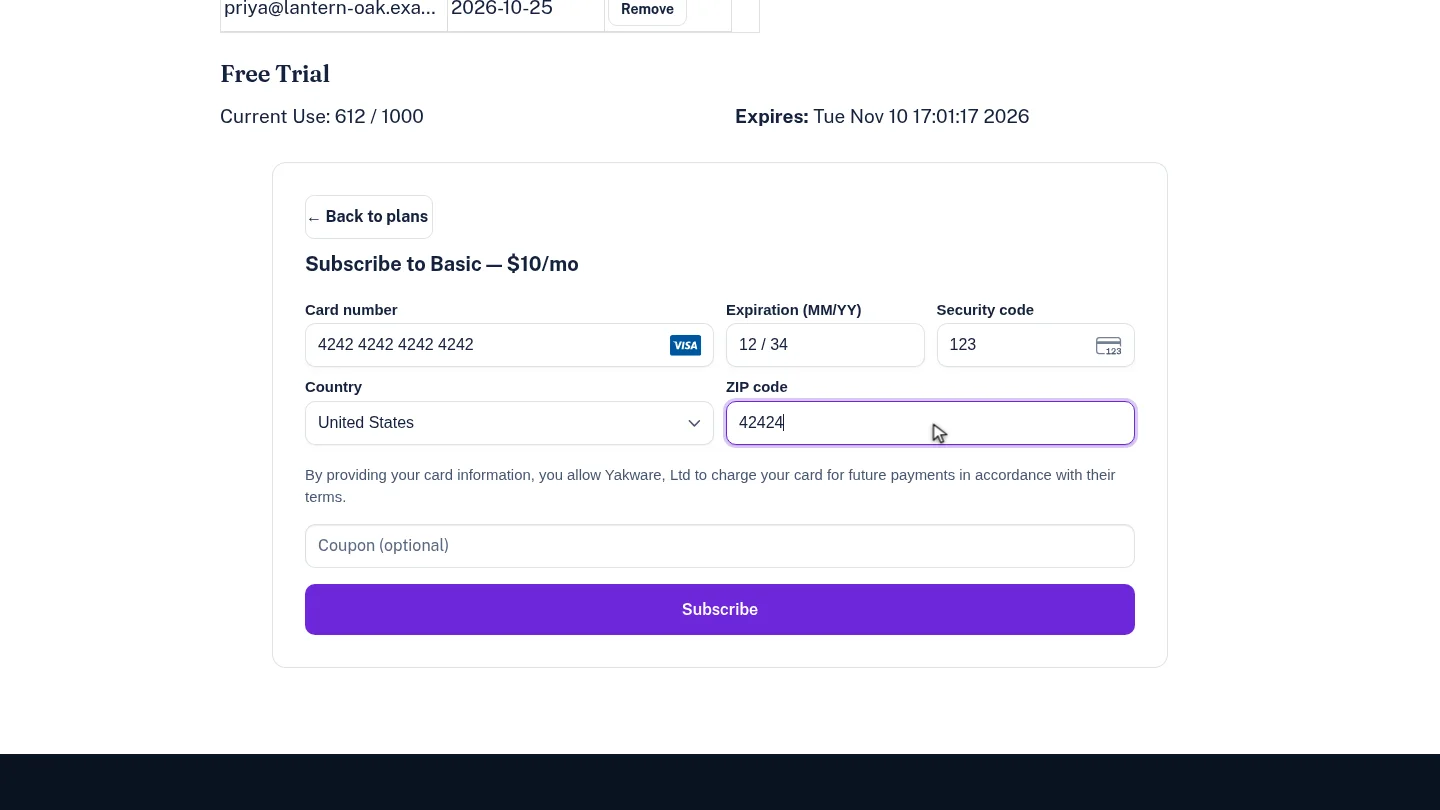1440x810 pixels.
Task: Click the "Expiration (MM/YY)" label
Action: 794,310
